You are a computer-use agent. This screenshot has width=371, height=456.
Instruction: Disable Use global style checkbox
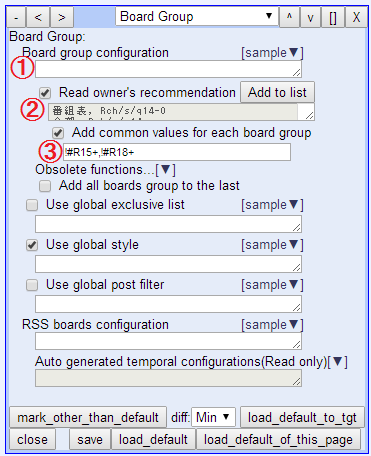pyautogui.click(x=32, y=245)
